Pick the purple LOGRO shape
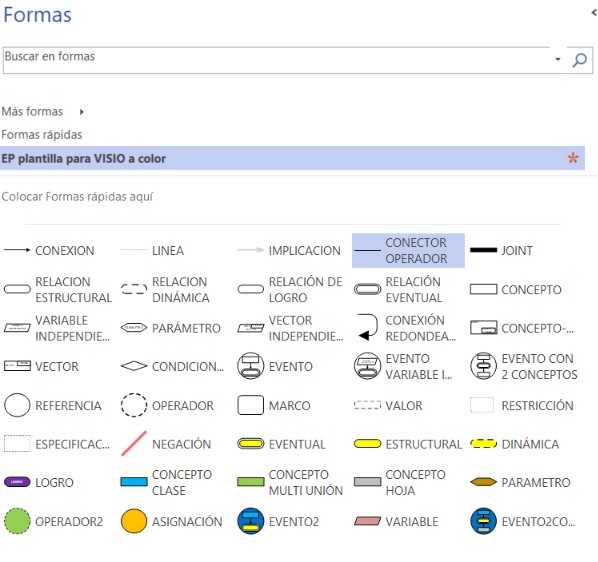This screenshot has height=562, width=598. (x=39, y=482)
